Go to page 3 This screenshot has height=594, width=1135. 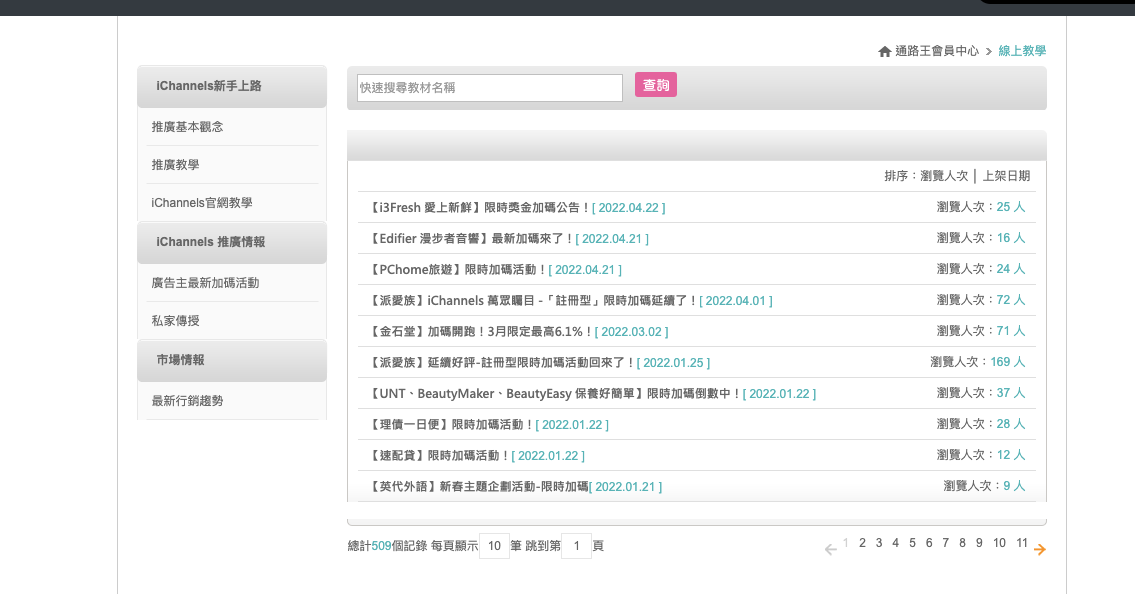[x=879, y=543]
